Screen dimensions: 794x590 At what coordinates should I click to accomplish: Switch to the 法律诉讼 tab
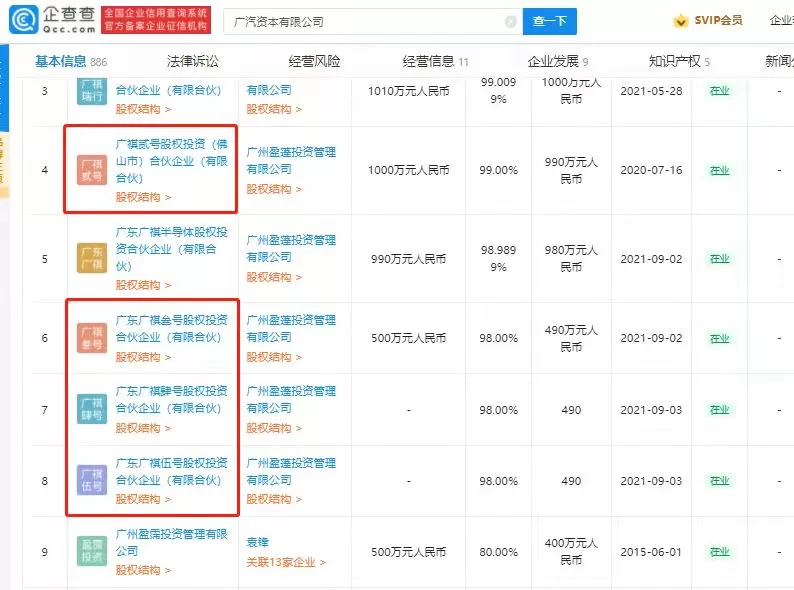pos(192,62)
